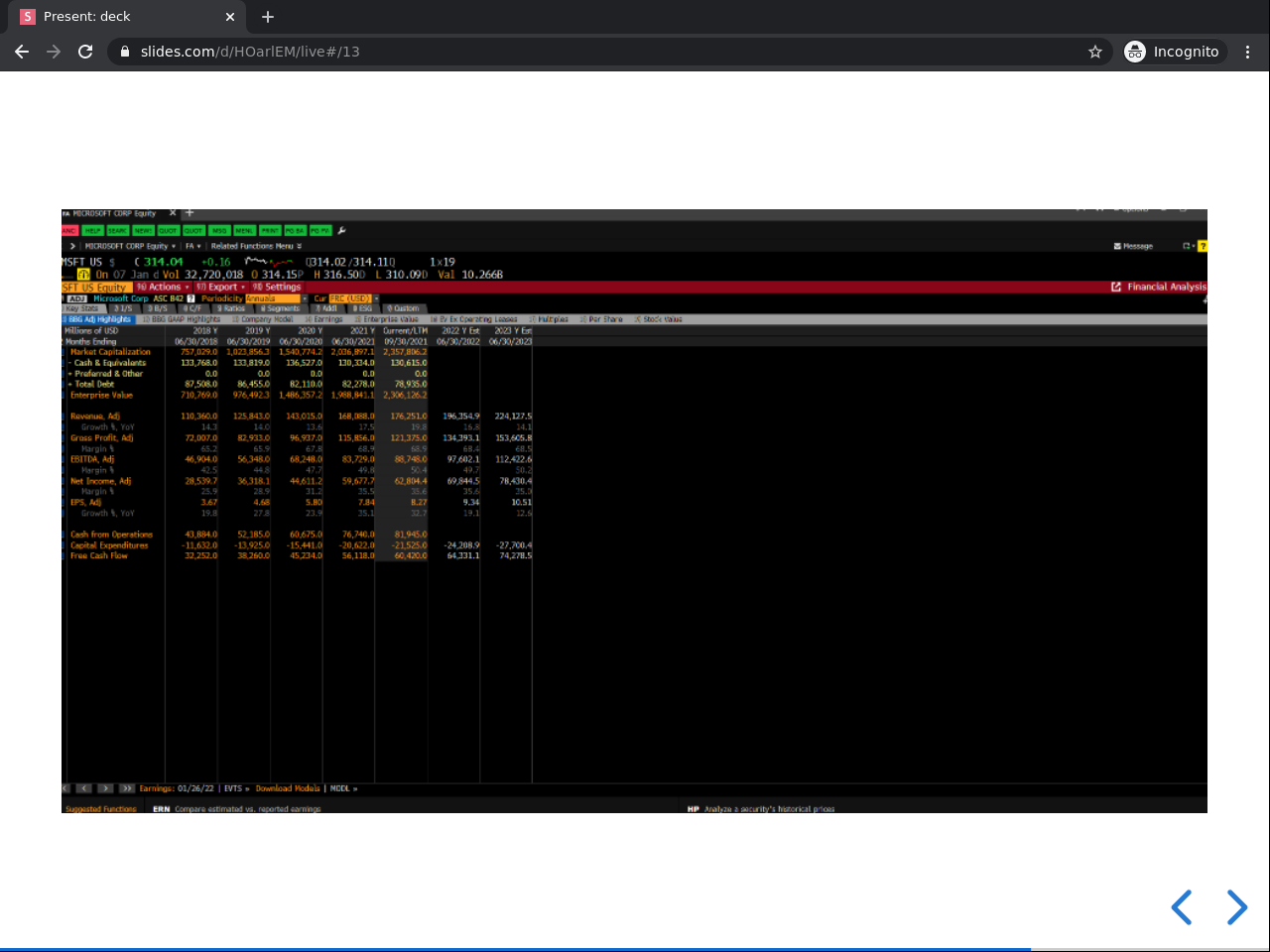Click the MODL link at the bottom

point(343,788)
